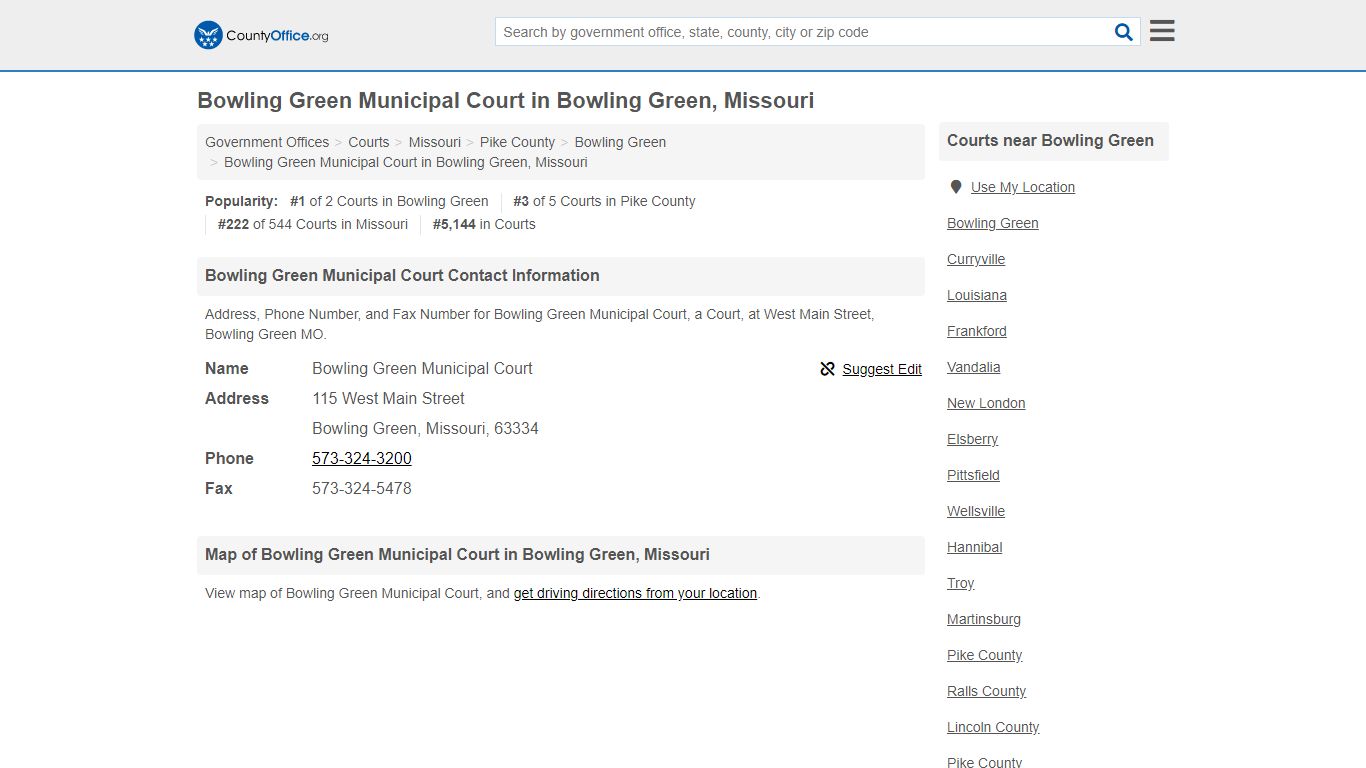Click the address 115 West Main Street
The width and height of the screenshot is (1366, 768).
tap(388, 398)
